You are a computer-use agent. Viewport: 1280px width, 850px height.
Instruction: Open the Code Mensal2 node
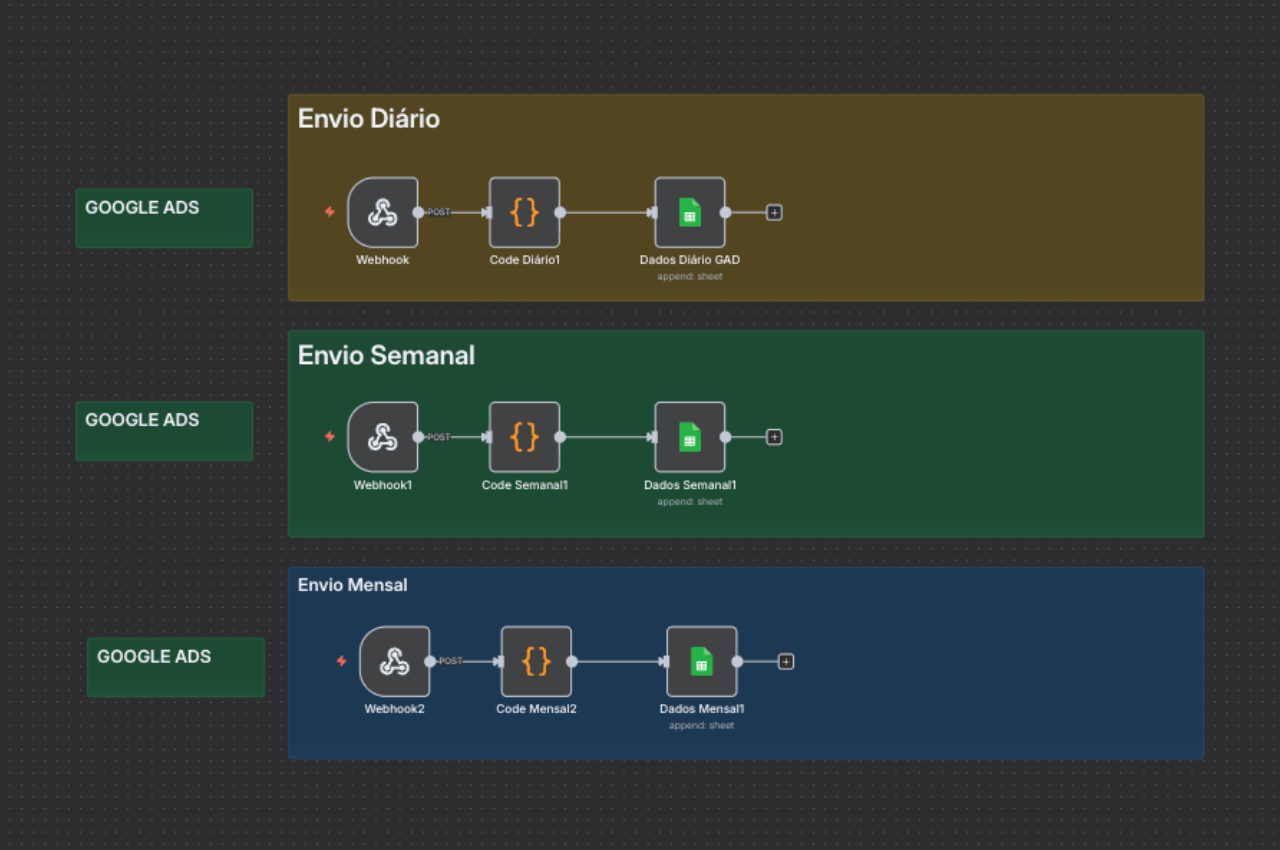coord(536,661)
